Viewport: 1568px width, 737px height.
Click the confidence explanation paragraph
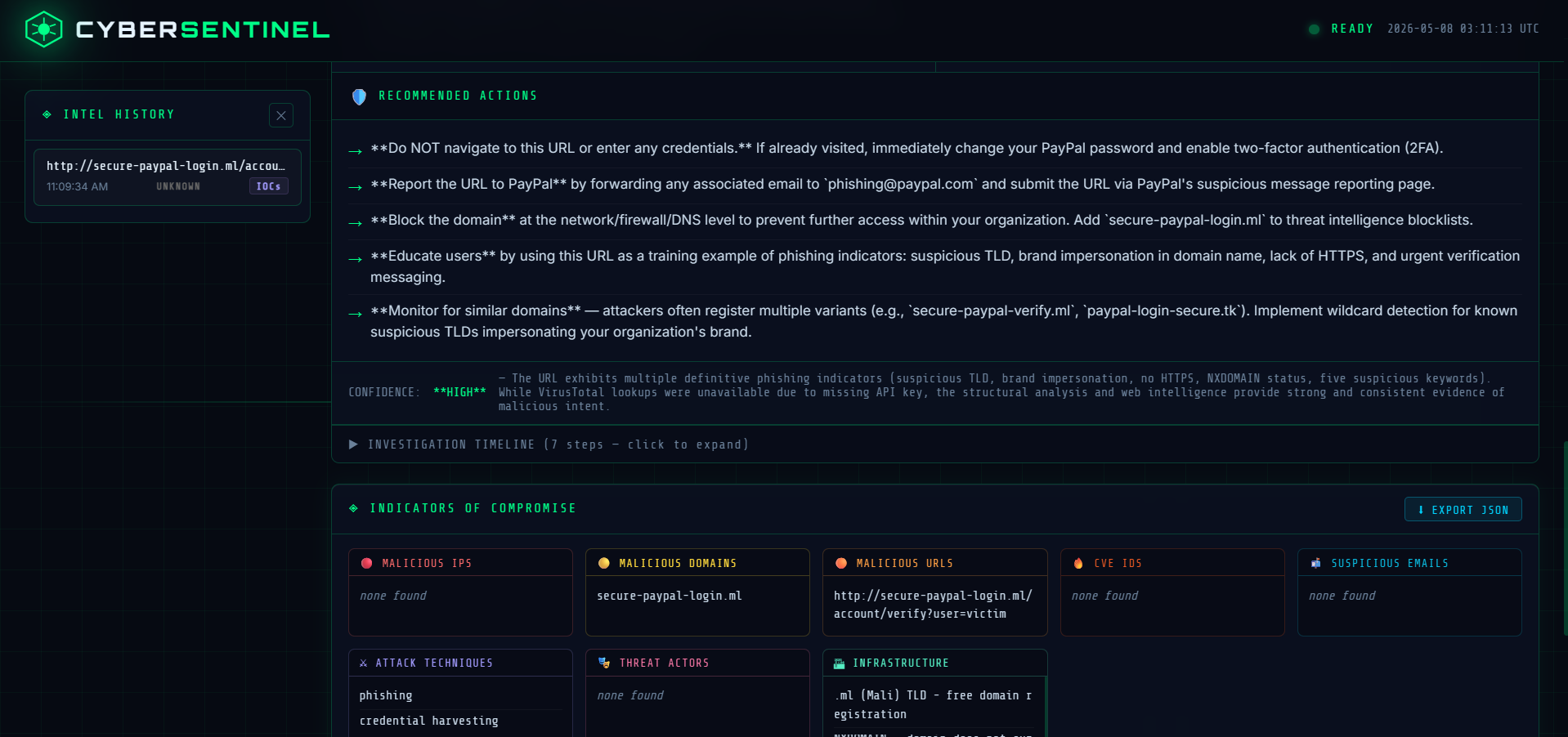click(x=1001, y=392)
